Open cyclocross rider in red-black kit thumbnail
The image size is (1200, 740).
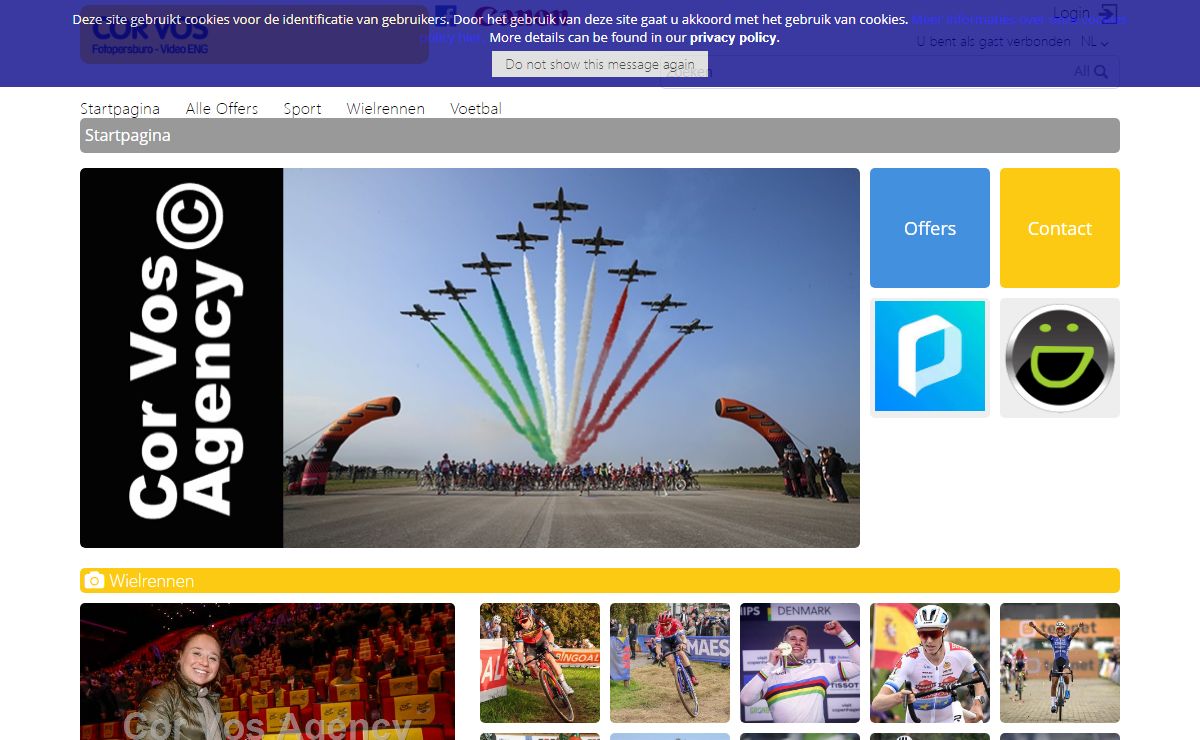point(540,663)
